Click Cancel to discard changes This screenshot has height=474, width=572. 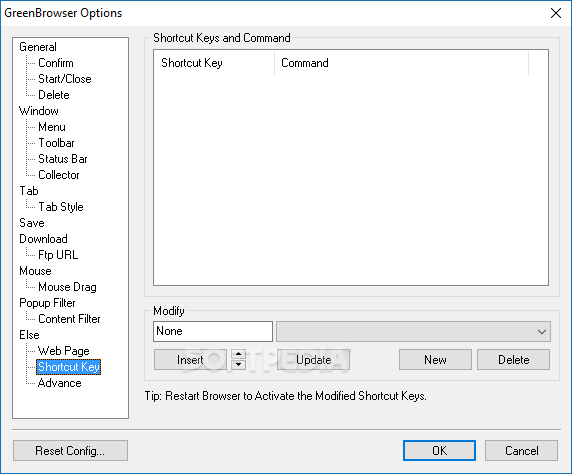pos(521,451)
